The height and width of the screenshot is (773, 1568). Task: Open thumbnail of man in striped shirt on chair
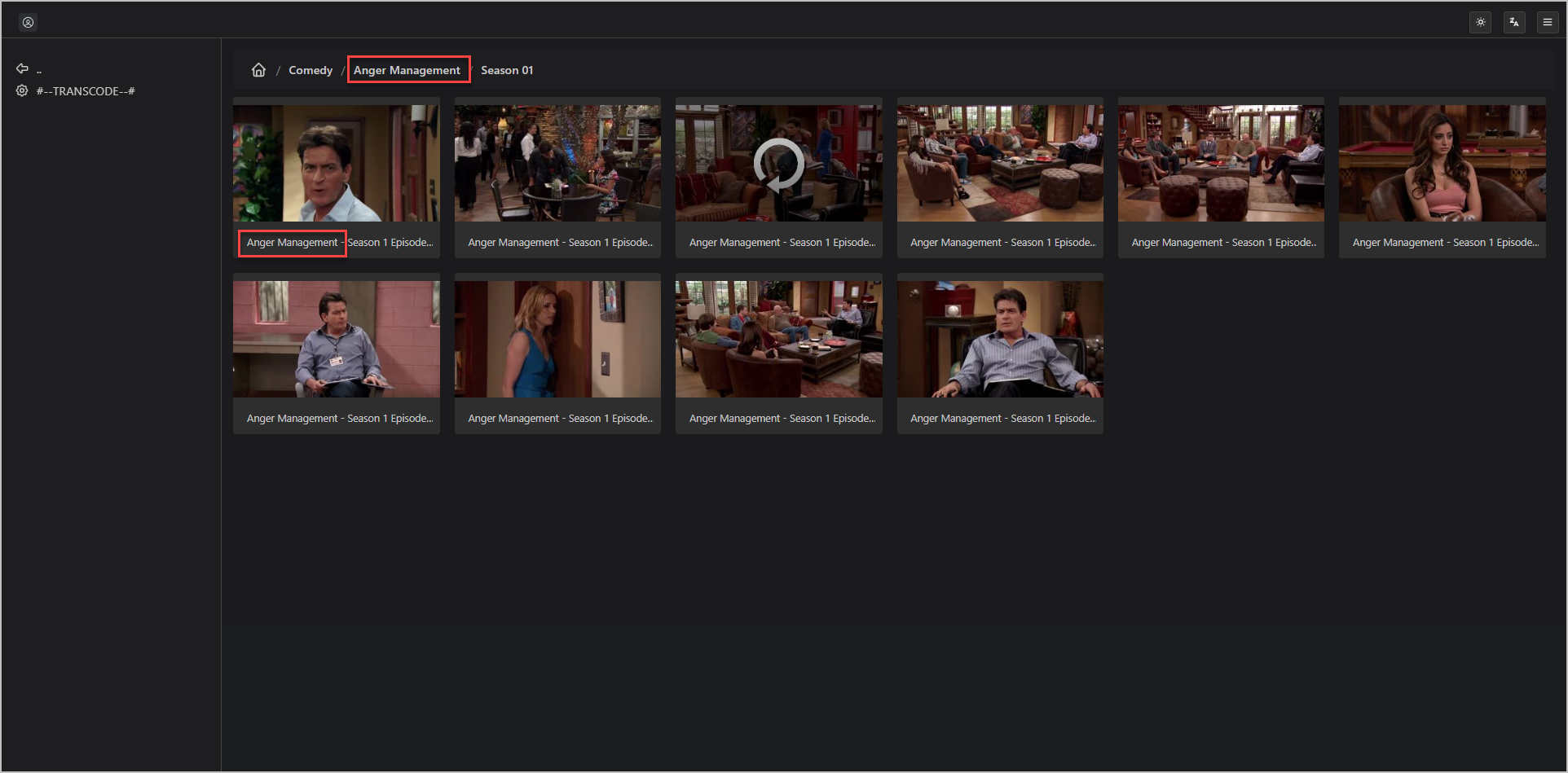coord(1000,339)
